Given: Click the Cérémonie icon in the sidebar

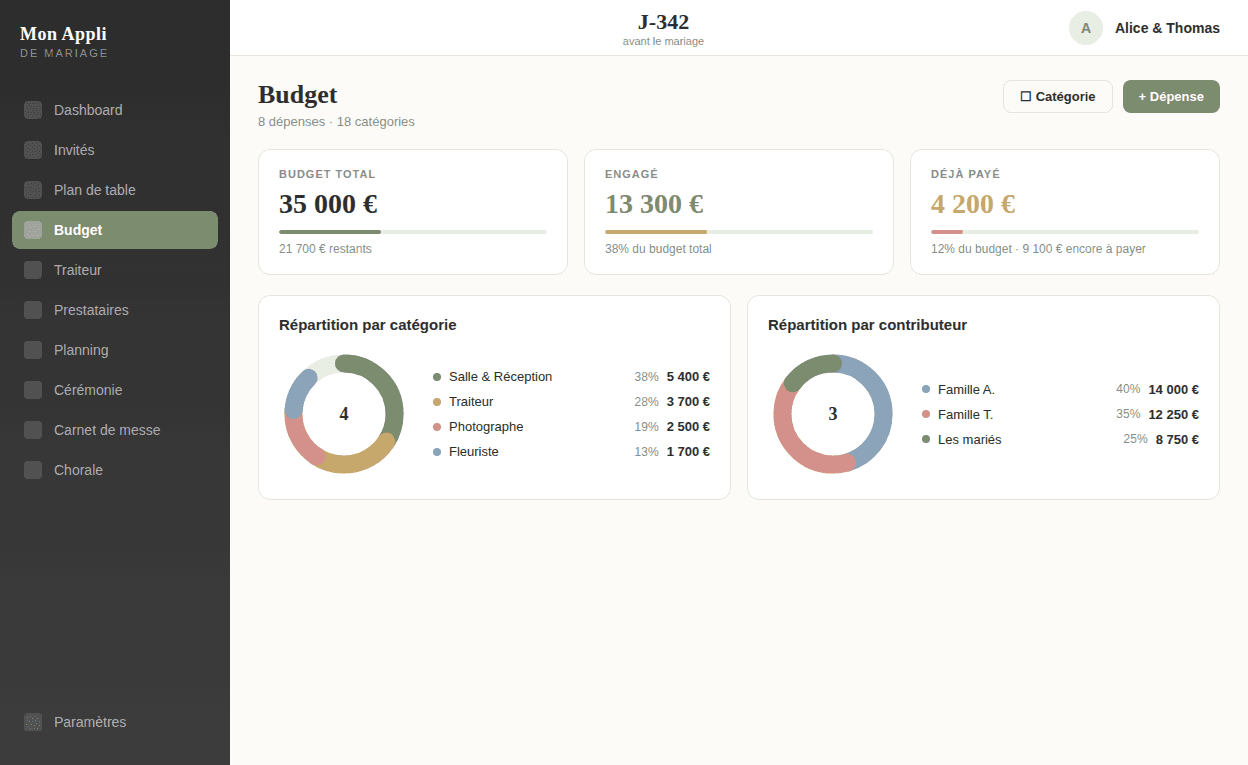Looking at the screenshot, I should [x=33, y=390].
